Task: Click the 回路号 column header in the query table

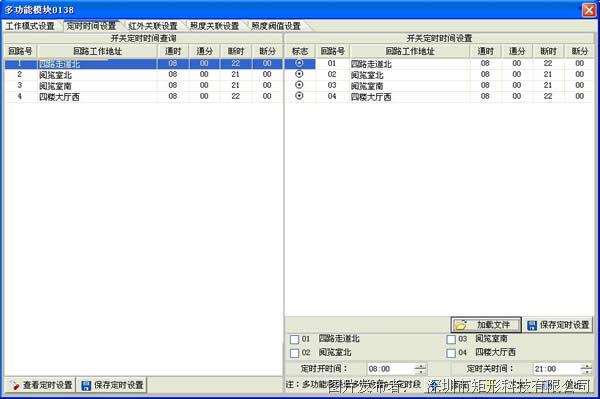Action: click(20, 51)
